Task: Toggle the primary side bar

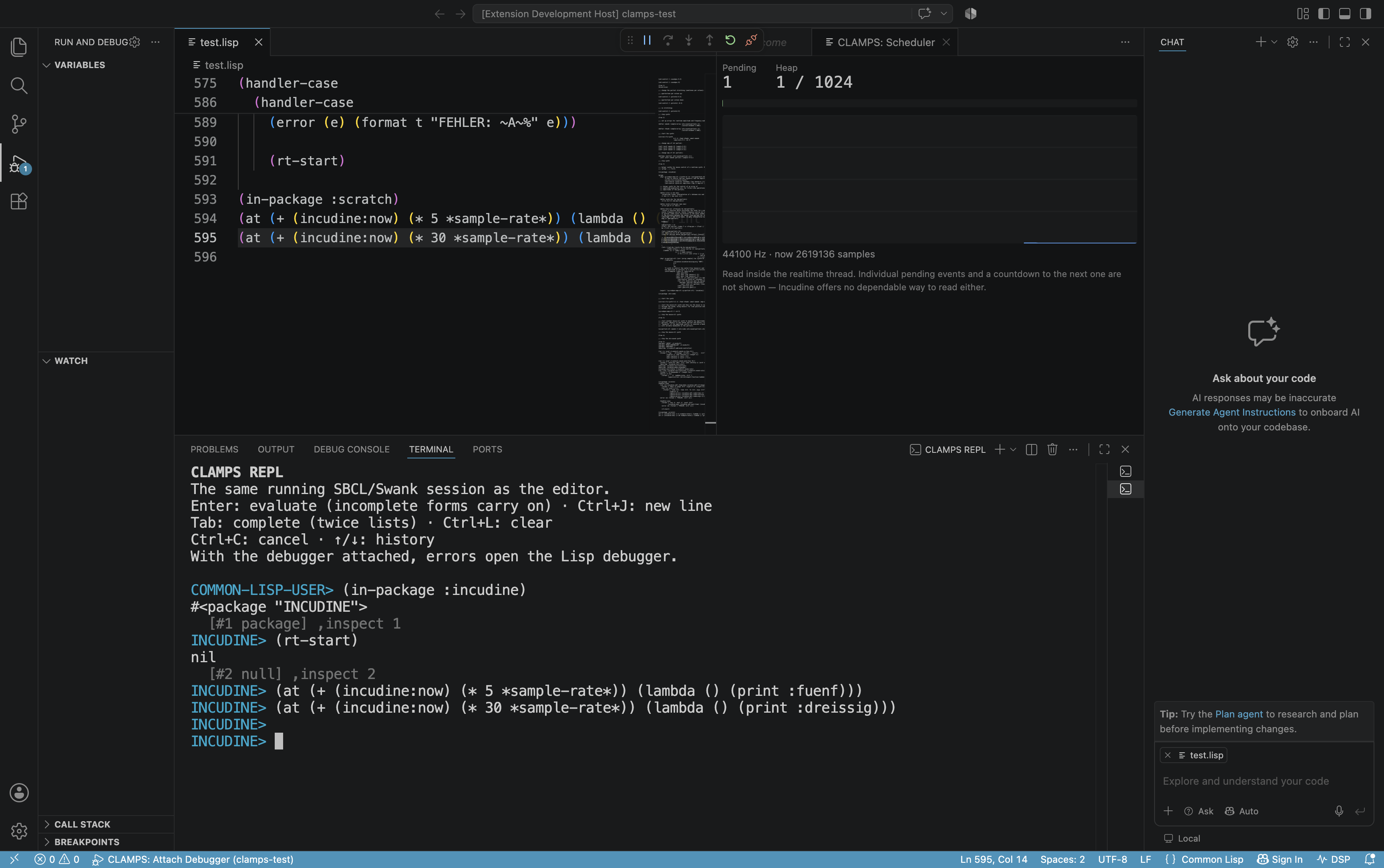Action: tap(1324, 14)
